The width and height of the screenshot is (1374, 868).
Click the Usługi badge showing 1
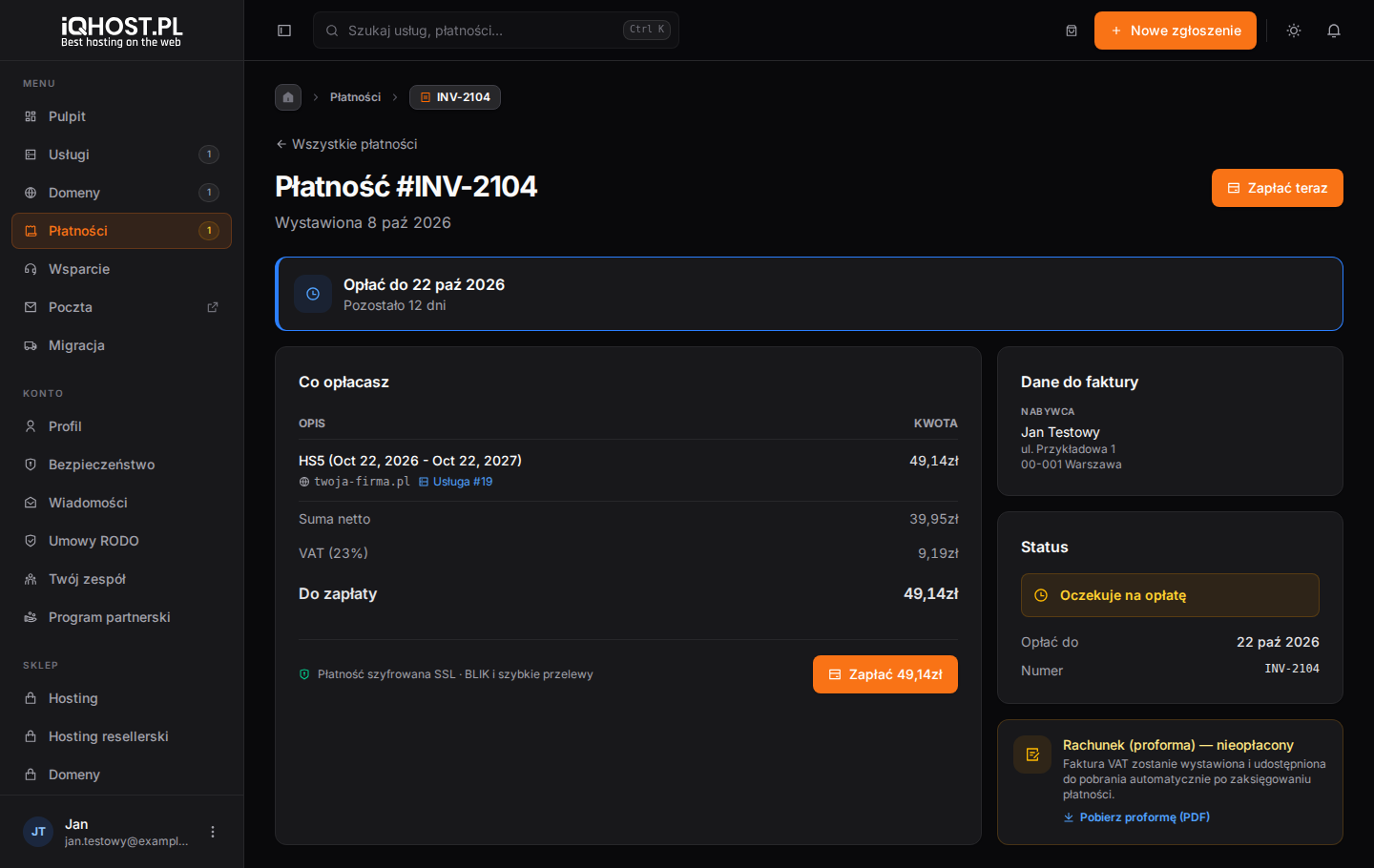(209, 155)
